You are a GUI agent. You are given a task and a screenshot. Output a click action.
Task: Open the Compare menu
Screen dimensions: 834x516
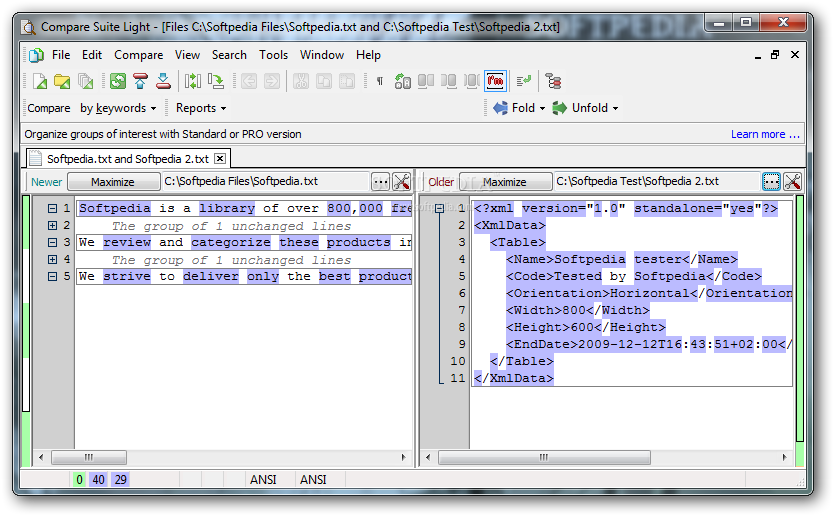(x=138, y=55)
